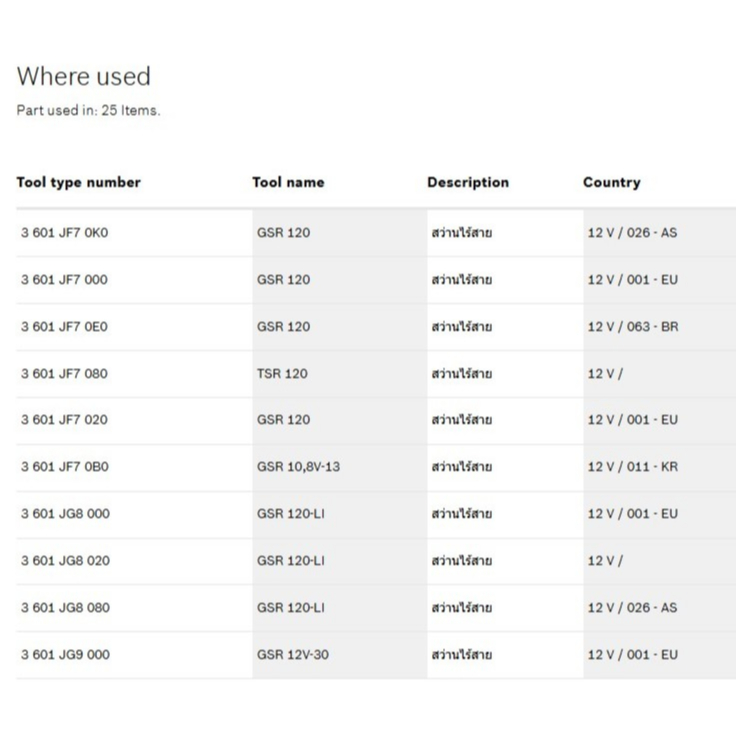Select tool type number 3 601 JF7 000

click(x=64, y=280)
